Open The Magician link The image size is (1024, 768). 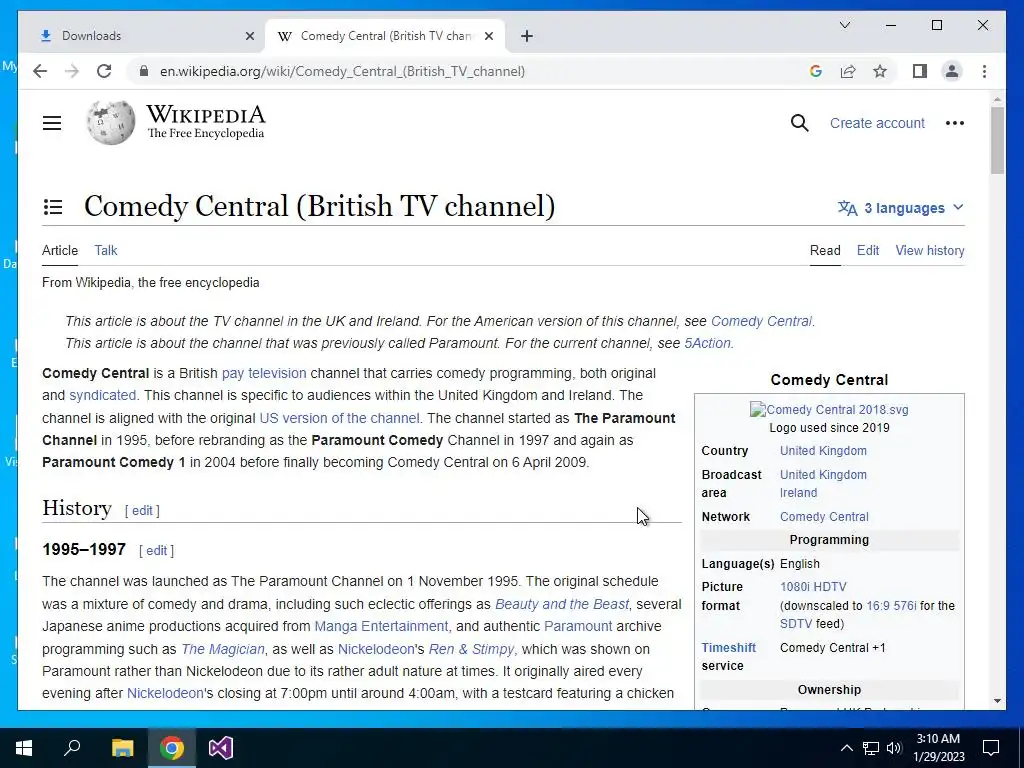point(223,649)
